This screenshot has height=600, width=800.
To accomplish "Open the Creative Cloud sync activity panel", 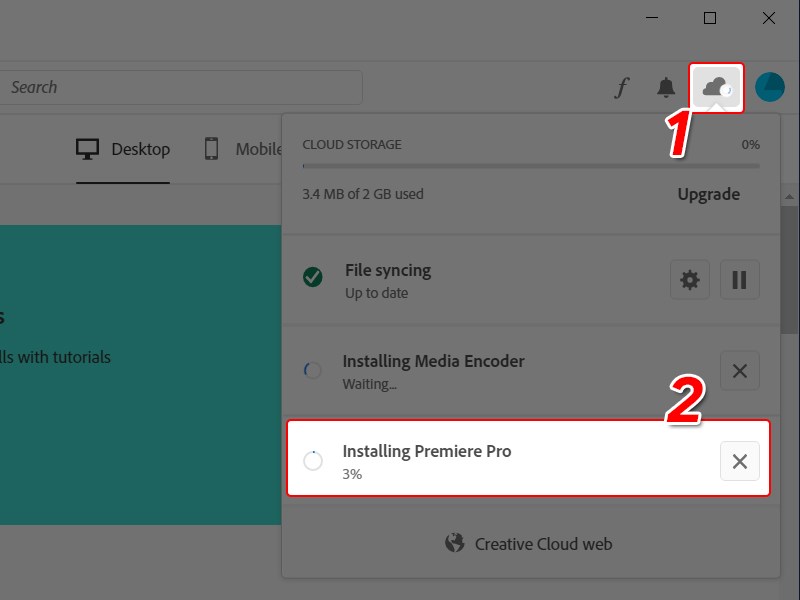I will click(x=716, y=87).
